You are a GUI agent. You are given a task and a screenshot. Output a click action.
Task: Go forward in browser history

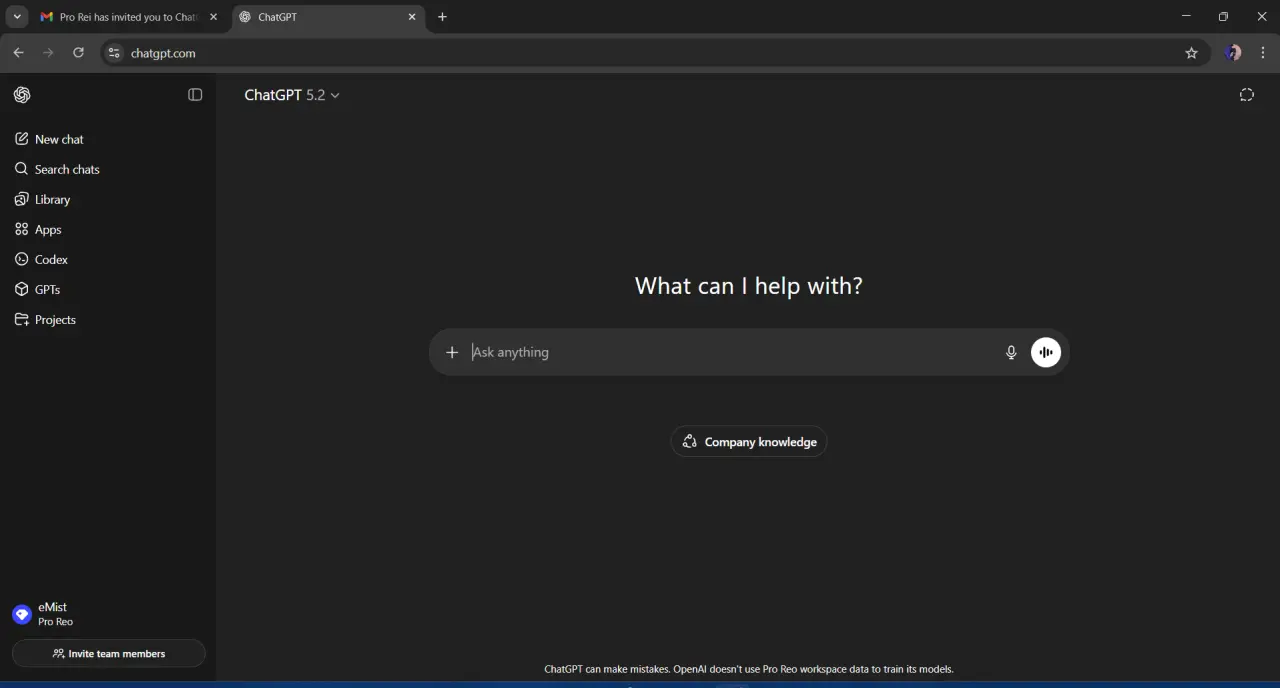[x=48, y=53]
